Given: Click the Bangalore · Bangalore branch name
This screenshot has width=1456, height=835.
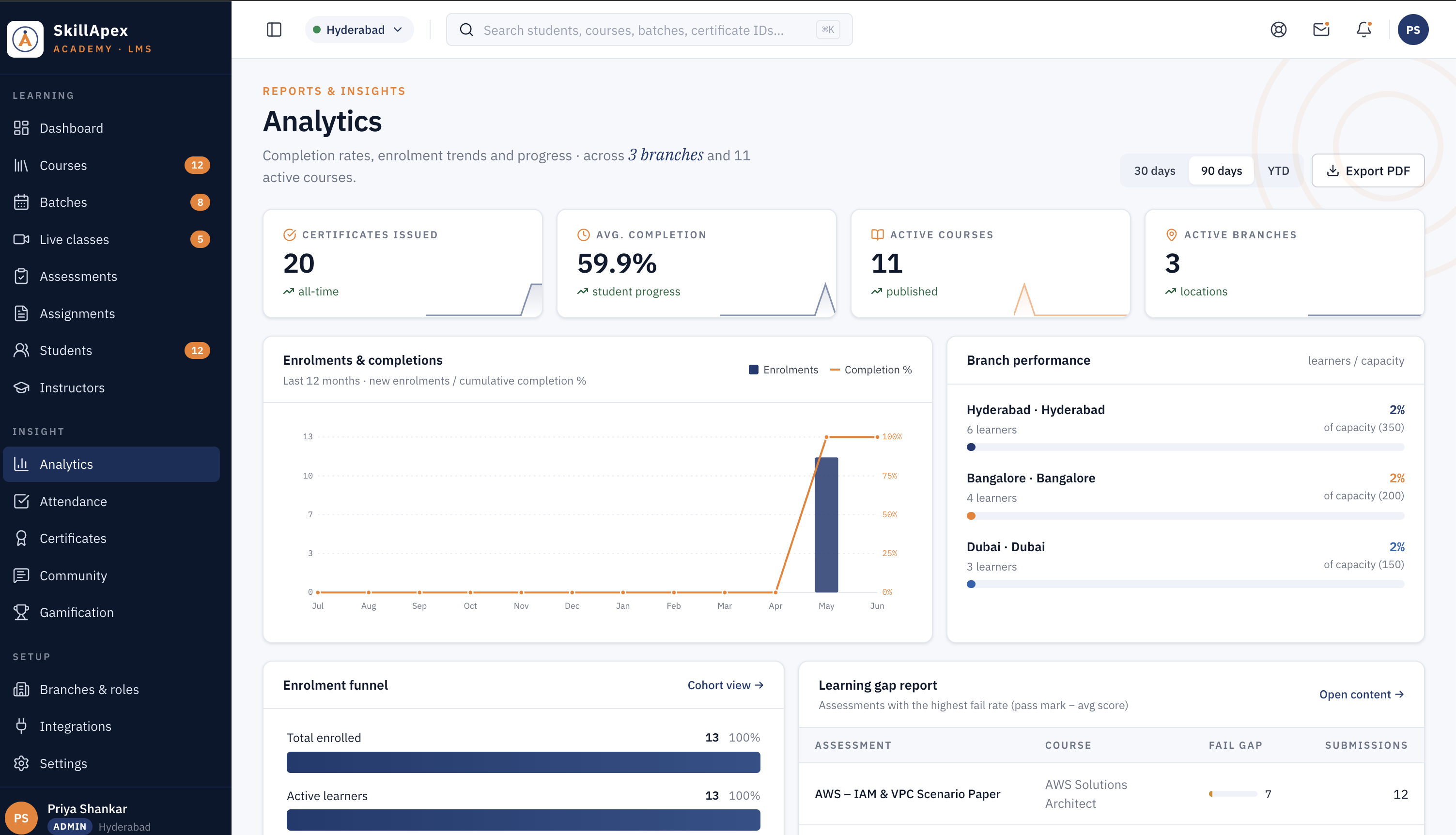Looking at the screenshot, I should 1031,479.
